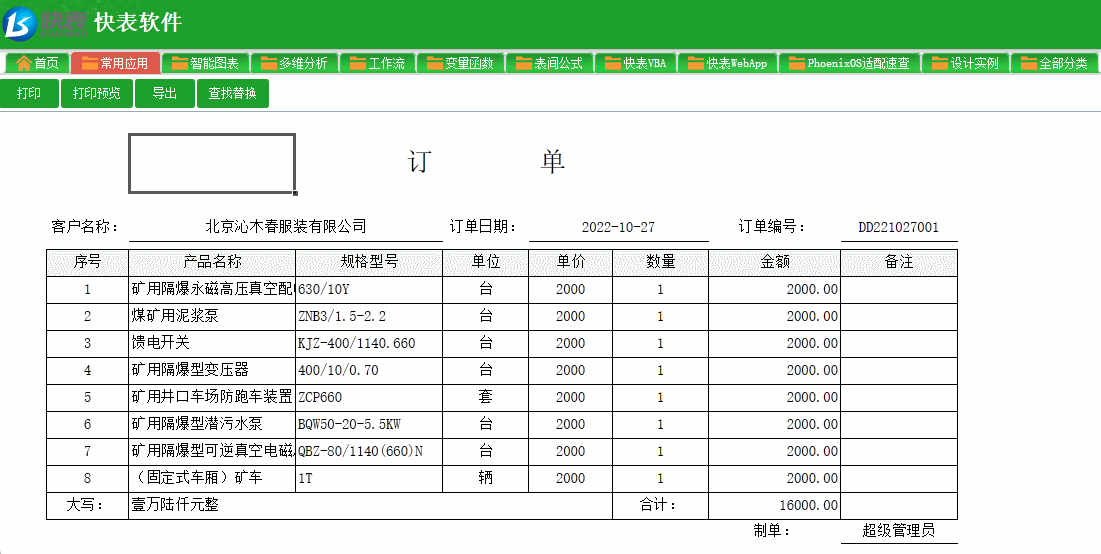Open the 首页 tab
The height and width of the screenshot is (554, 1101).
pos(37,63)
